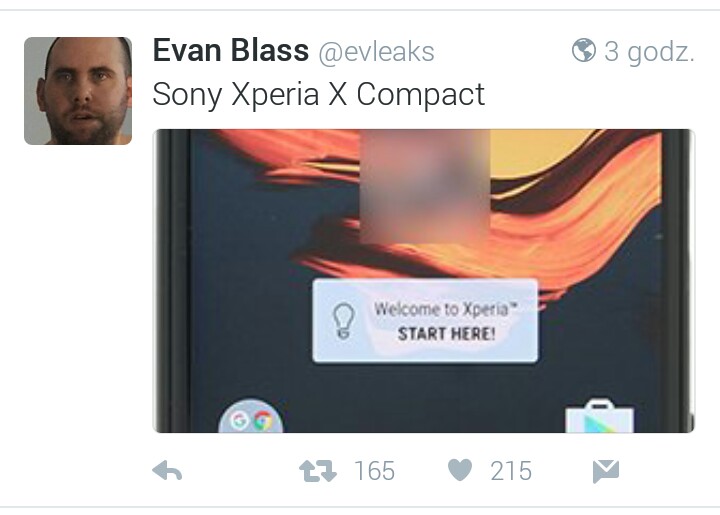The width and height of the screenshot is (720, 515).
Task: Tap the lightbulb icon in Xperia widget
Action: pyautogui.click(x=343, y=320)
